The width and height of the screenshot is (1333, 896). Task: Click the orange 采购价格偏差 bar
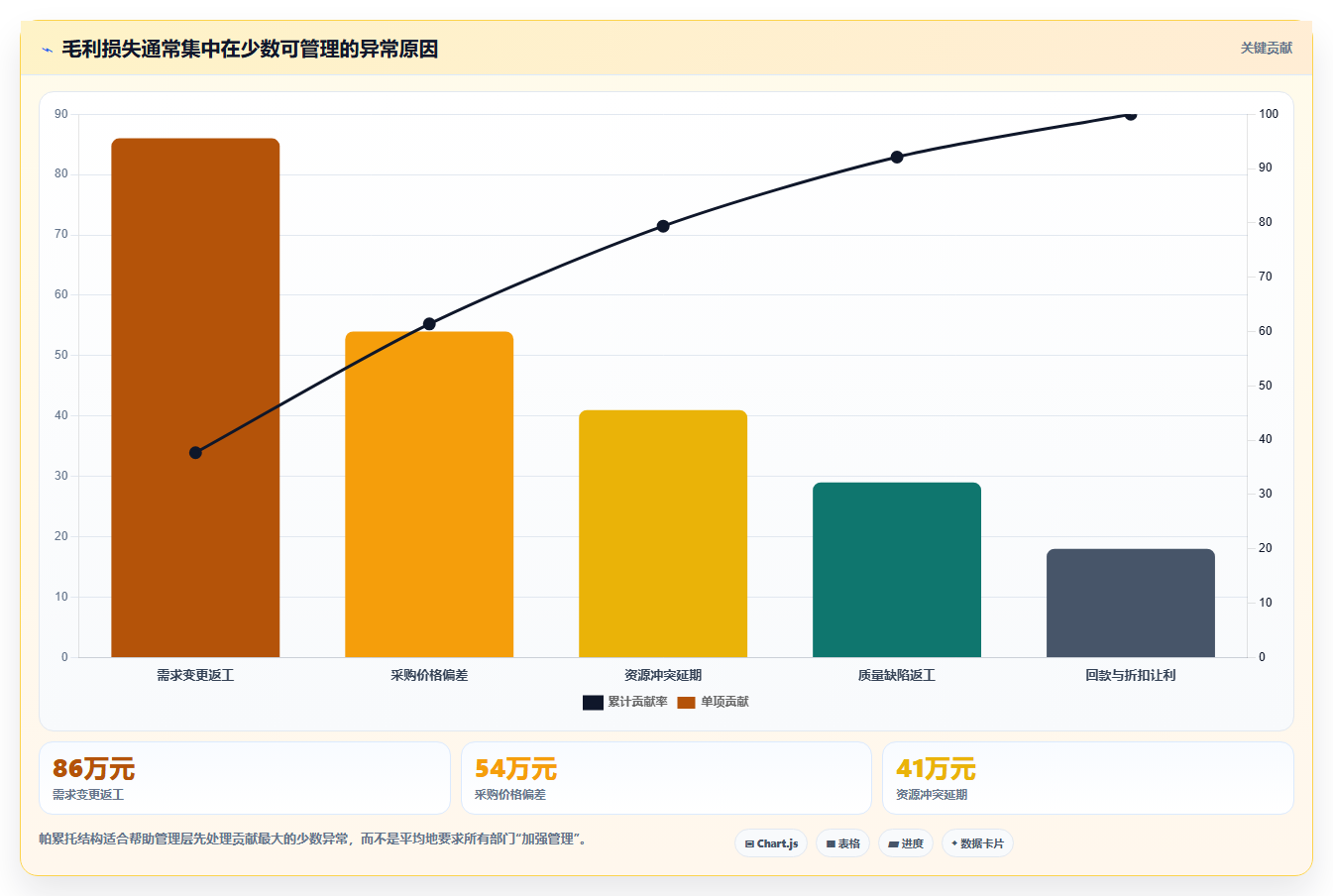[x=429, y=494]
